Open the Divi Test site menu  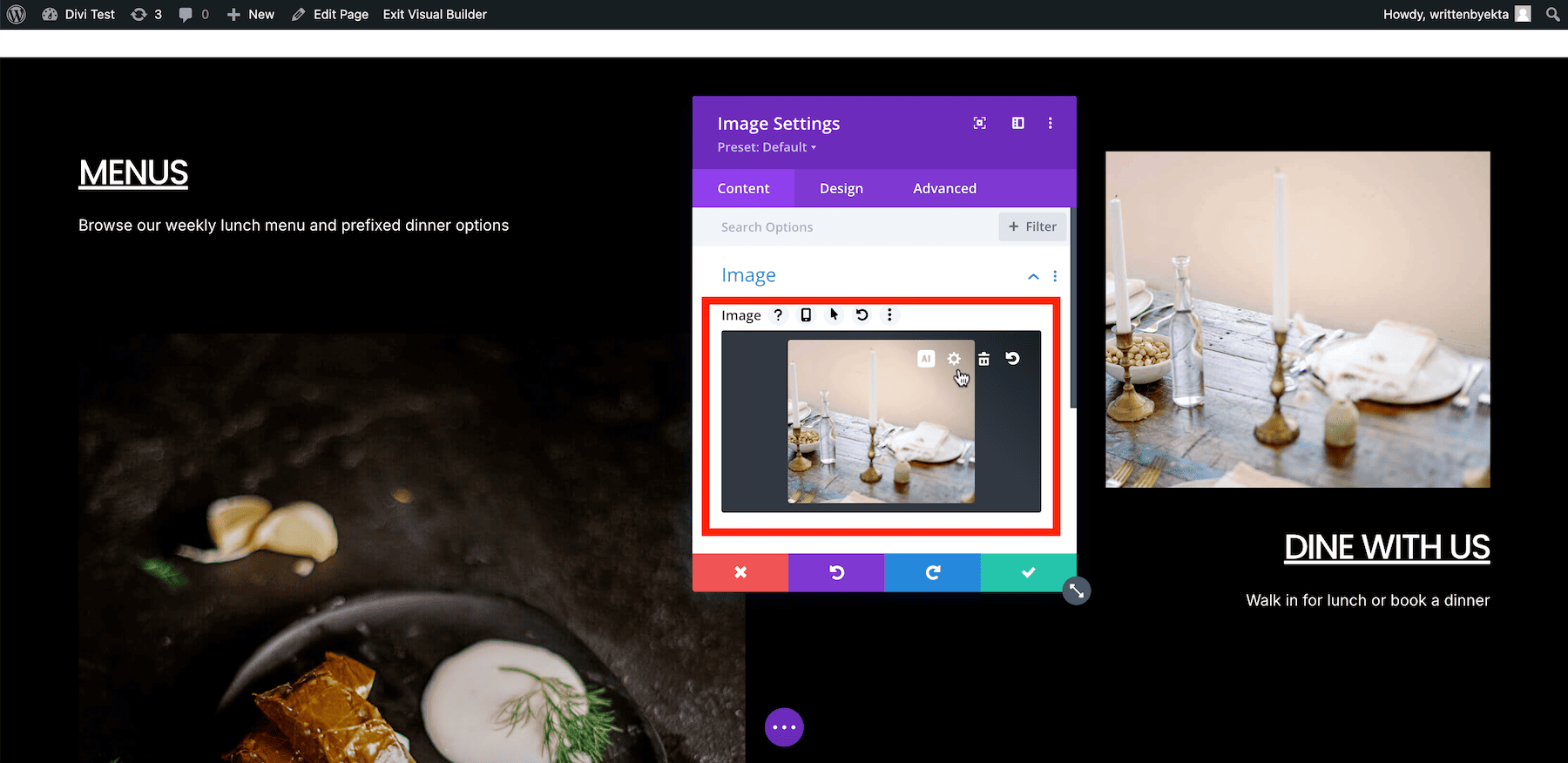(78, 14)
